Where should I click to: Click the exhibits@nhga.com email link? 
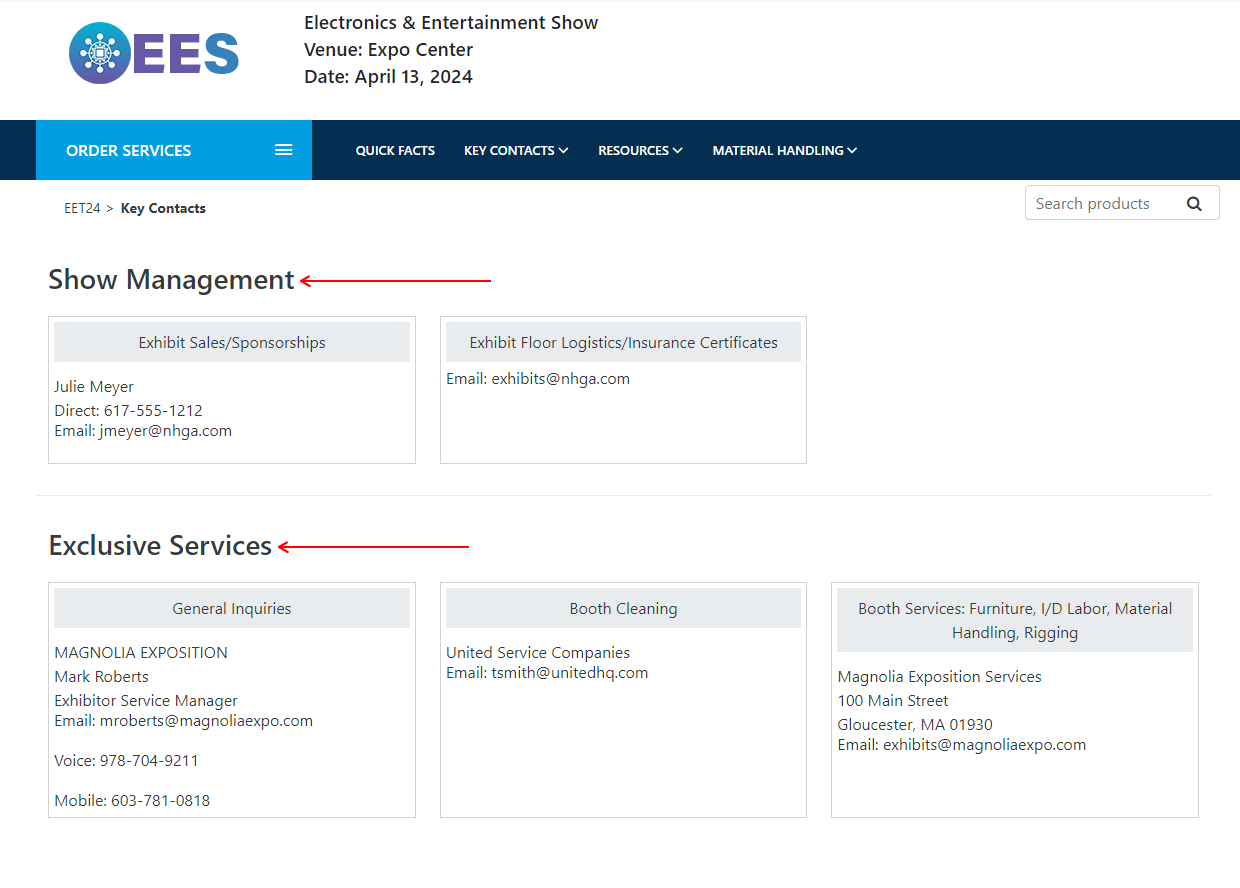(561, 378)
